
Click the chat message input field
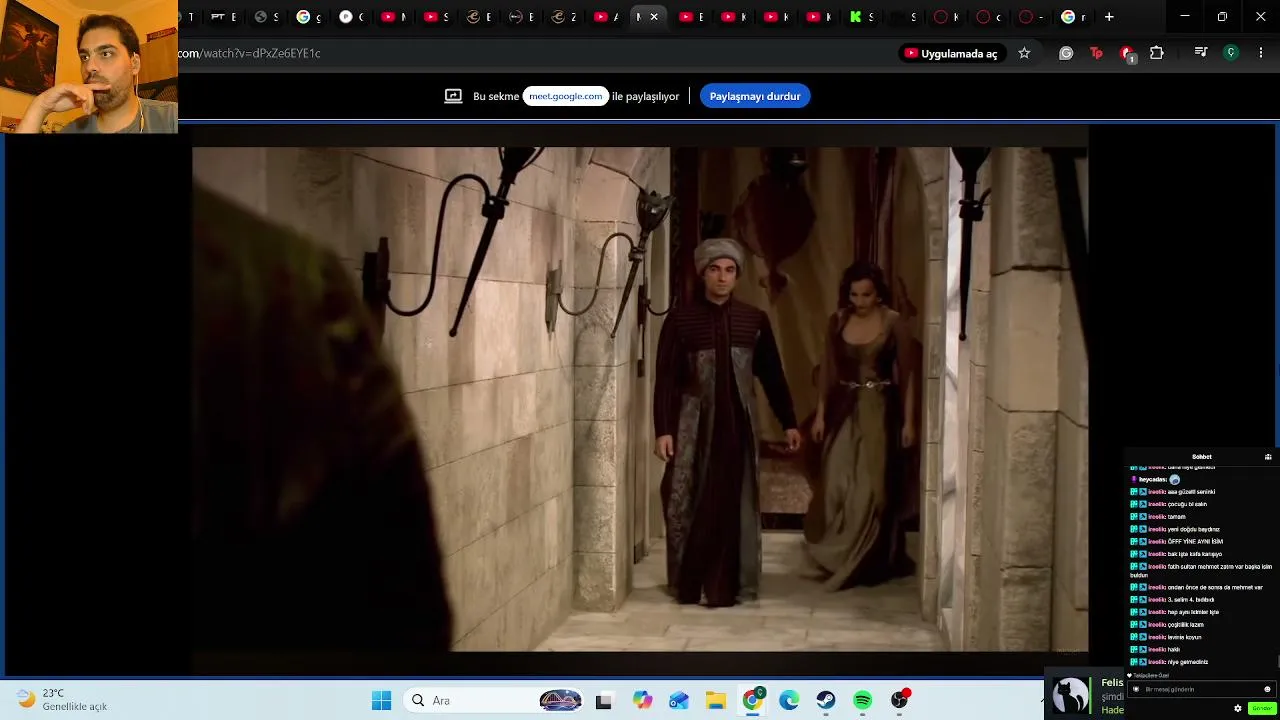click(x=1200, y=689)
